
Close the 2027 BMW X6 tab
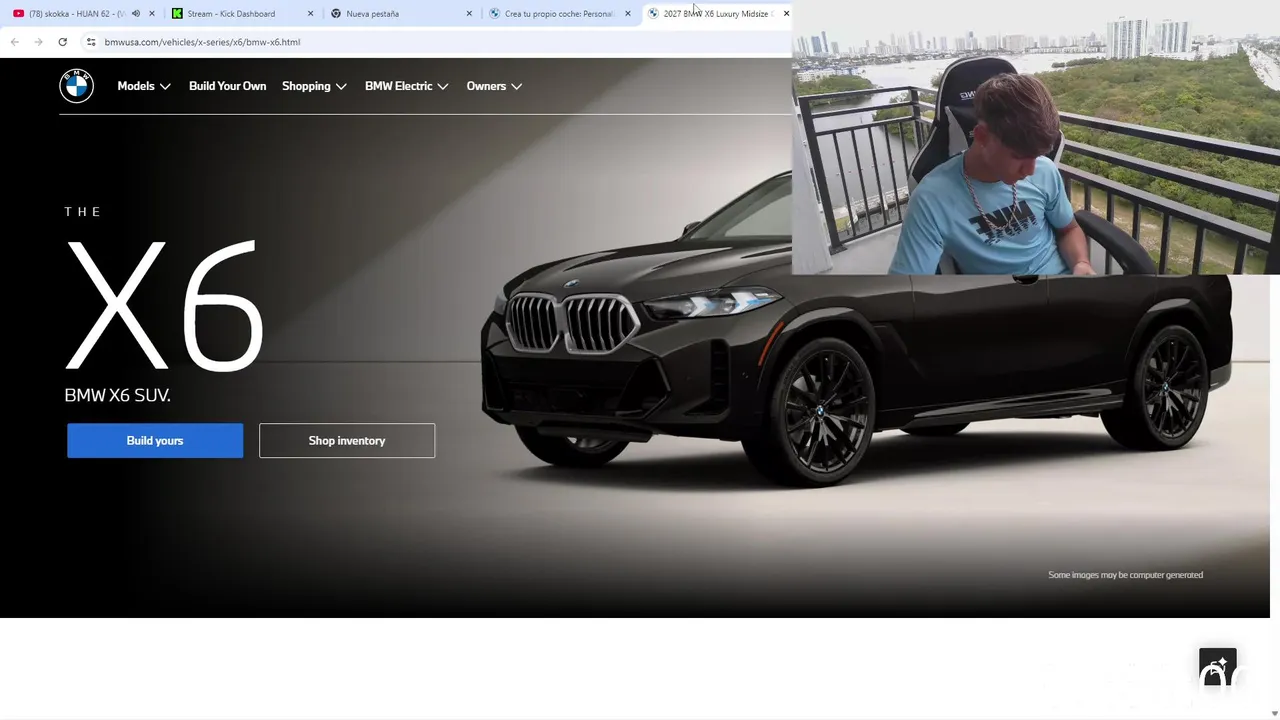(x=786, y=14)
